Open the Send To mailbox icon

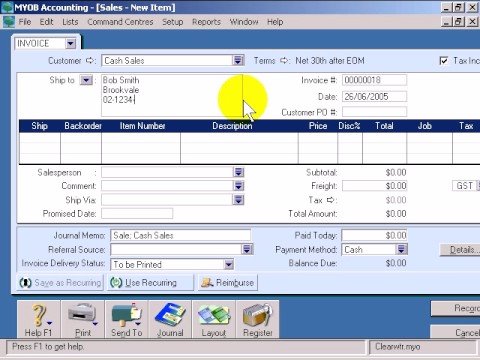coord(126,319)
